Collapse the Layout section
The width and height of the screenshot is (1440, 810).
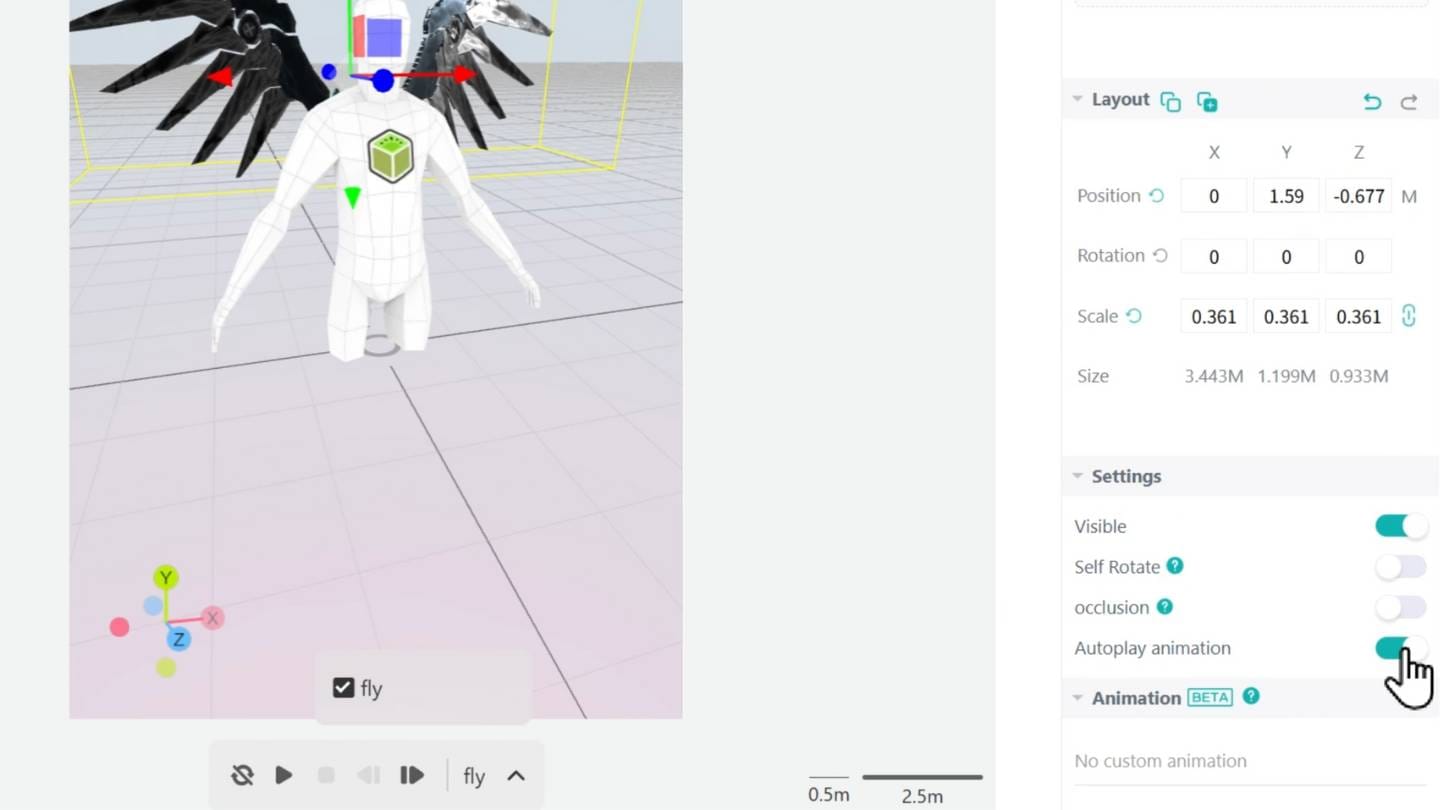coord(1077,99)
